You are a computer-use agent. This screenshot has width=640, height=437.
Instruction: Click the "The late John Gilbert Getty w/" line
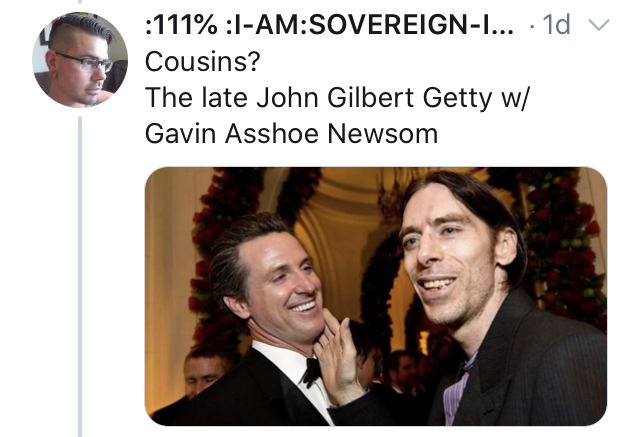(x=337, y=98)
